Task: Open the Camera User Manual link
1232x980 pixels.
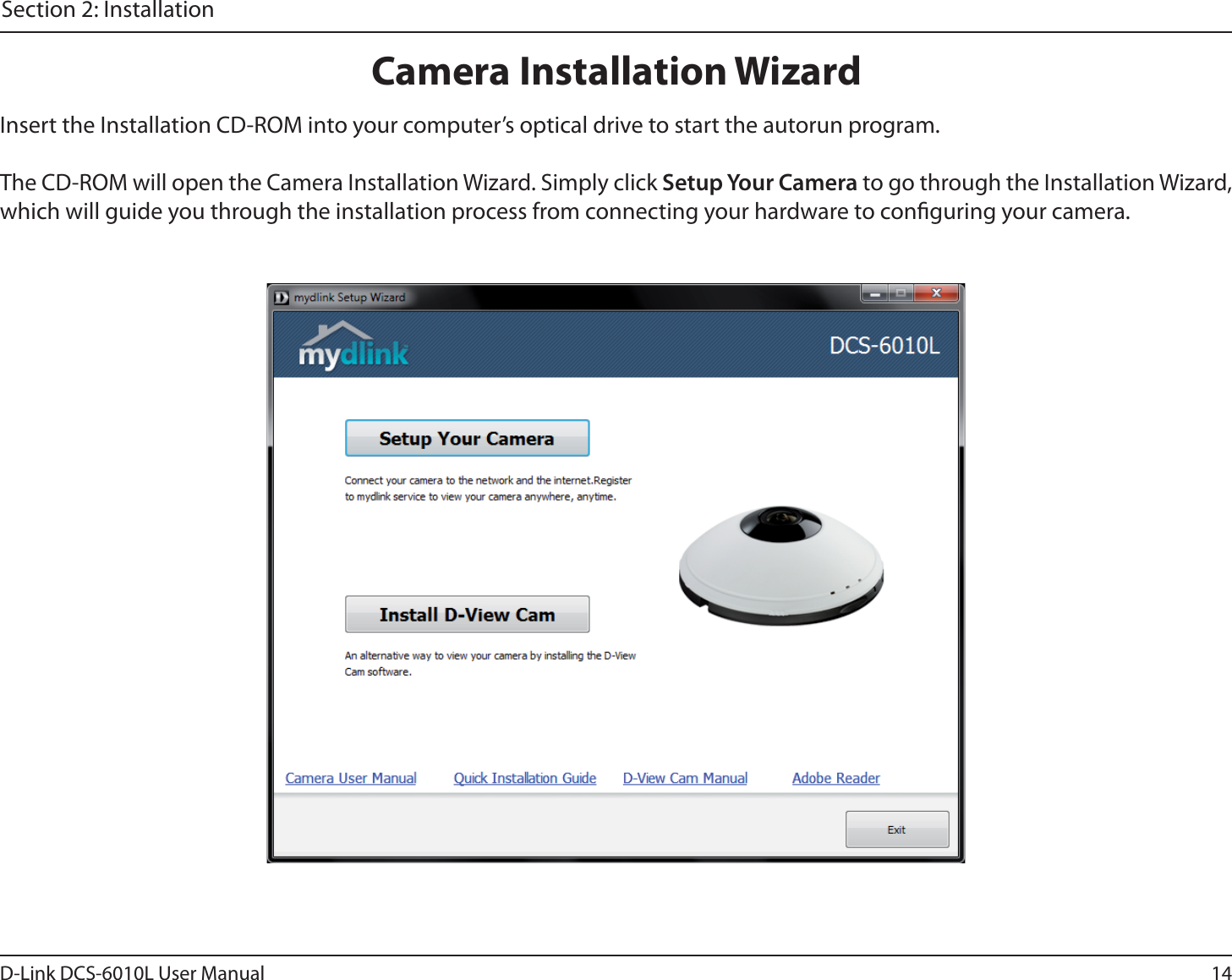Action: [x=351, y=778]
